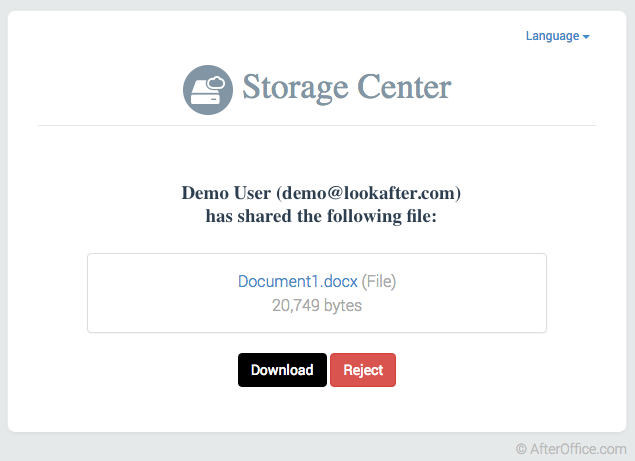Click the caret arrow beside Language
This screenshot has height=461, width=635.
pos(586,37)
